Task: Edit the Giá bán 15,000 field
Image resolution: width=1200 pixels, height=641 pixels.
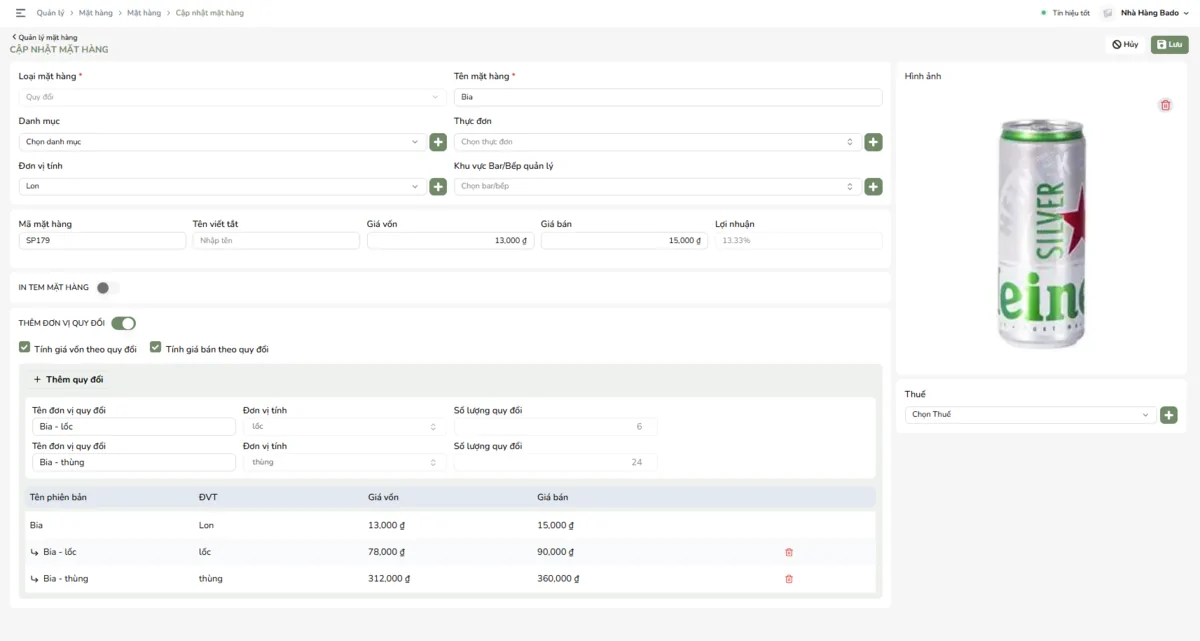Action: point(624,241)
